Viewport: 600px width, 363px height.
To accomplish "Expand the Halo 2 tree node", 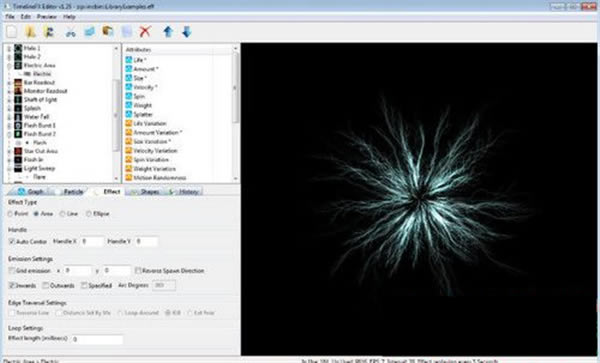I will tap(9, 57).
